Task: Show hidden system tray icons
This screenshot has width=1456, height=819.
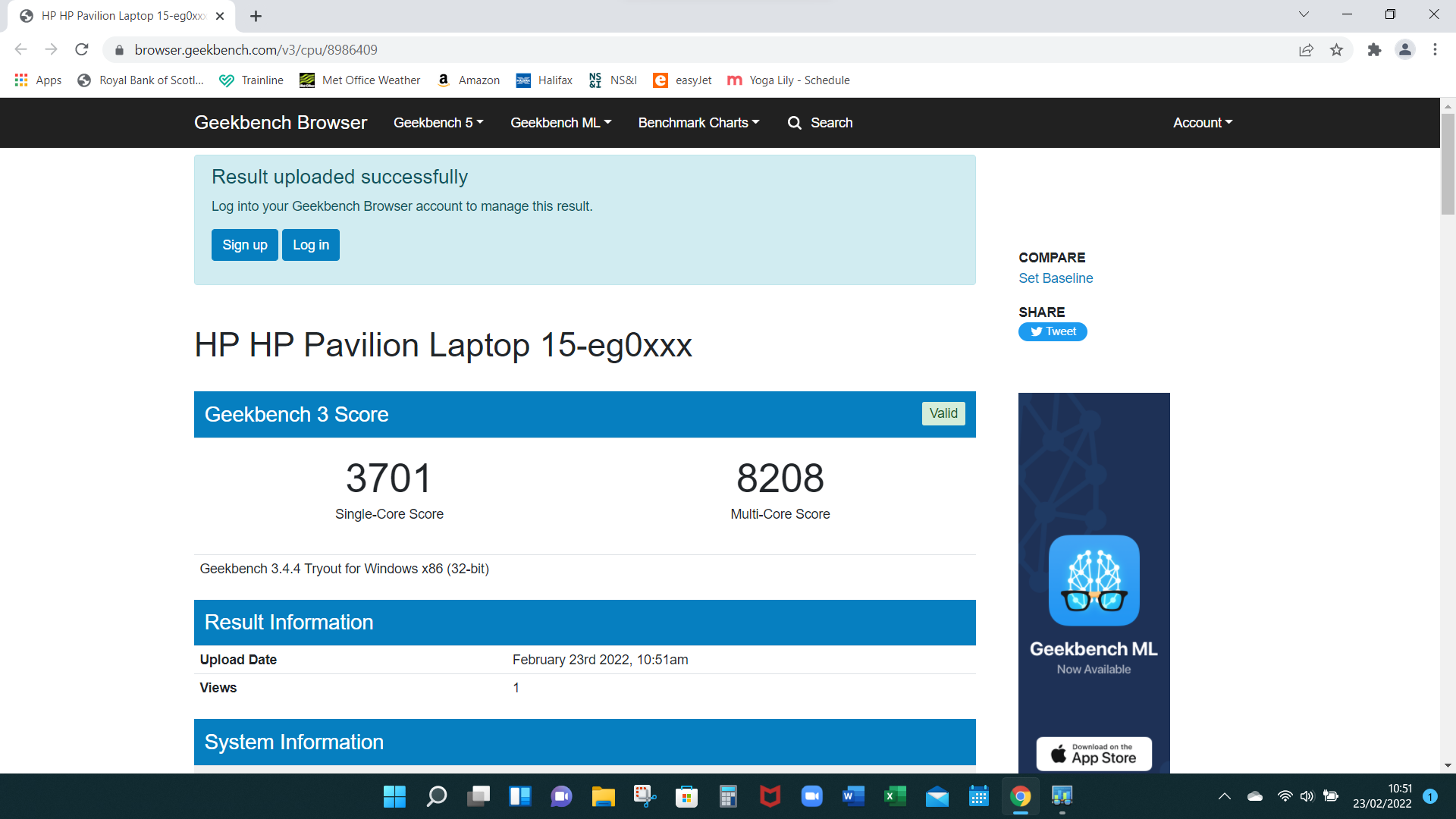Action: pos(1225,796)
